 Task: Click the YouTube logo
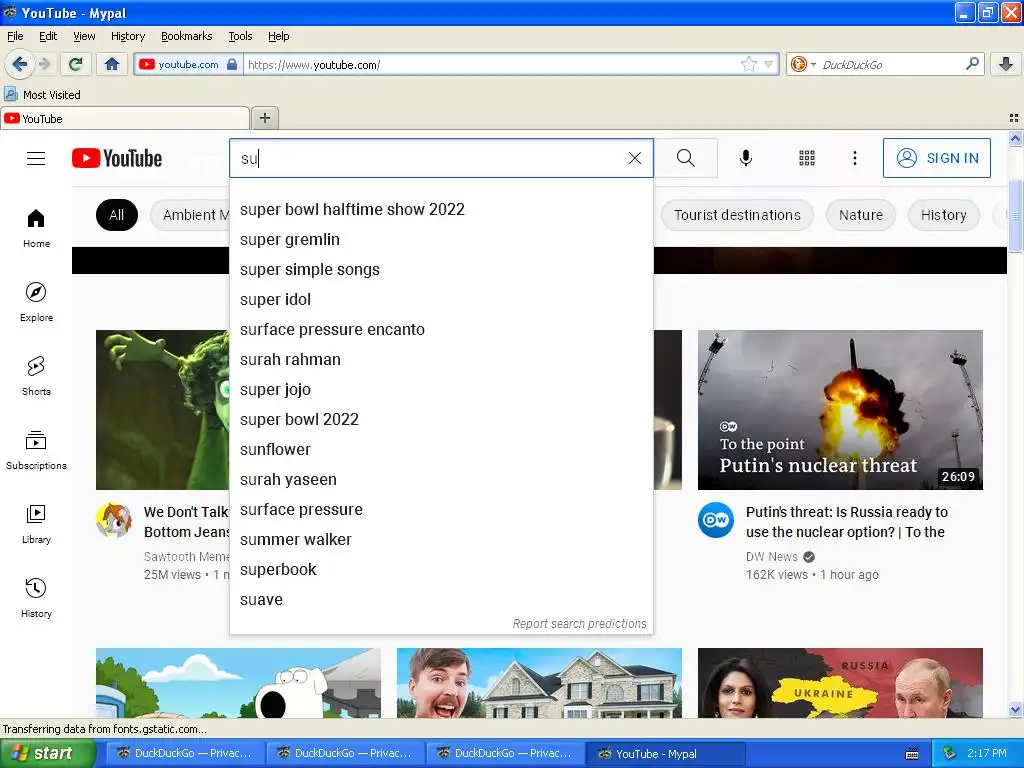pos(117,158)
